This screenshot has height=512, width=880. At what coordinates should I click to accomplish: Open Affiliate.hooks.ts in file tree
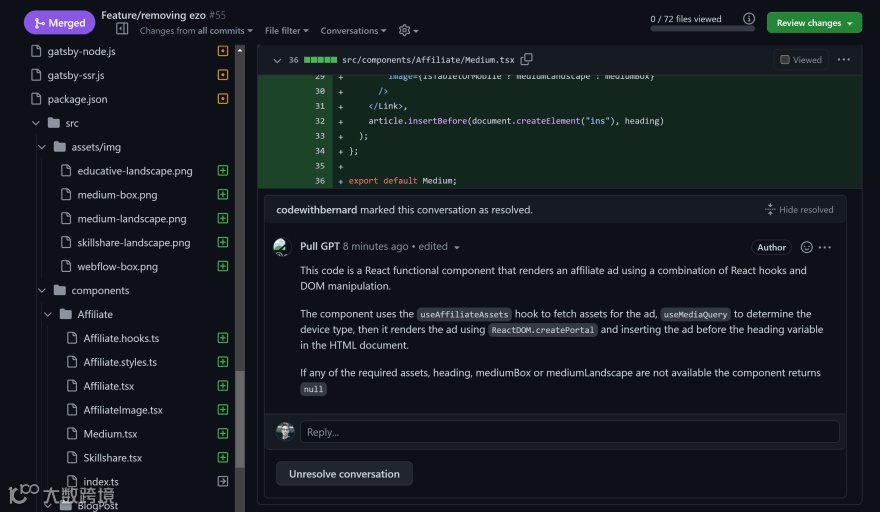pos(121,338)
